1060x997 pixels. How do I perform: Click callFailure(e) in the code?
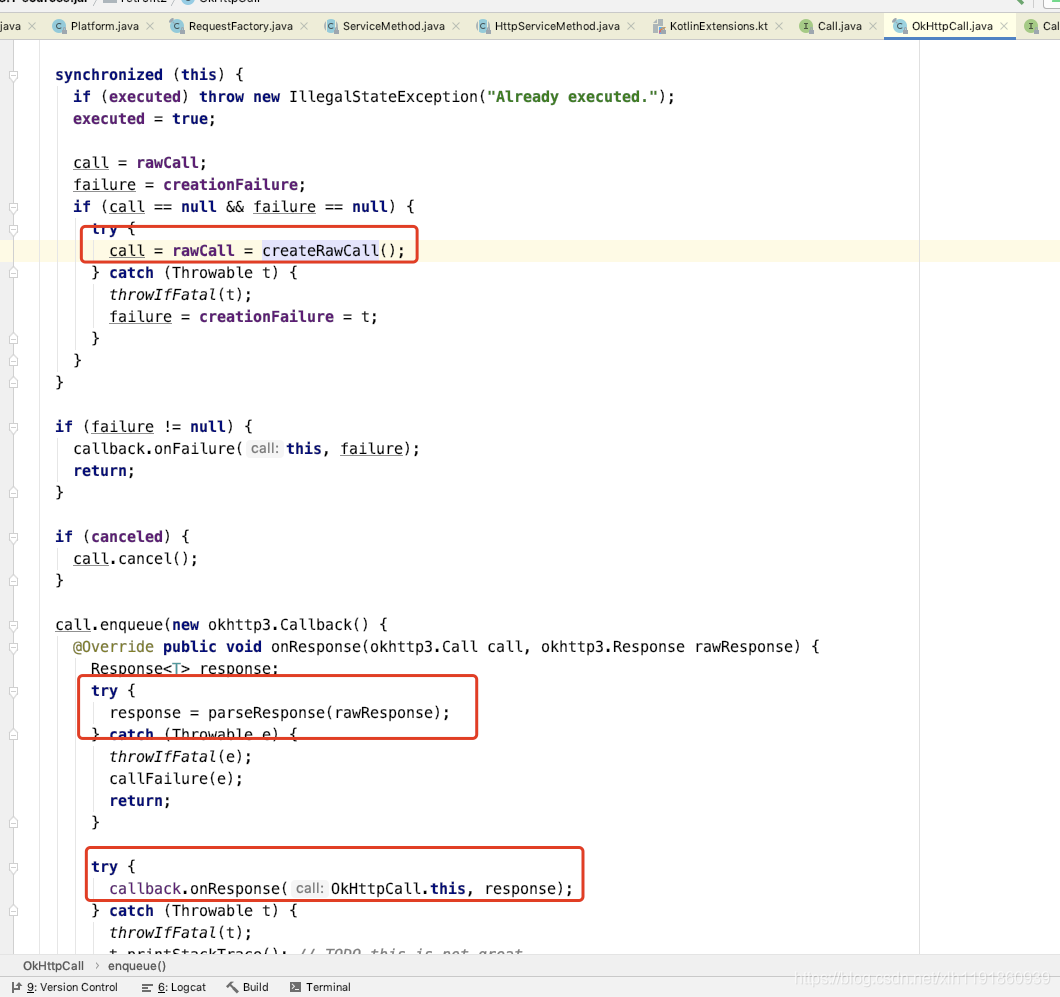point(176,779)
